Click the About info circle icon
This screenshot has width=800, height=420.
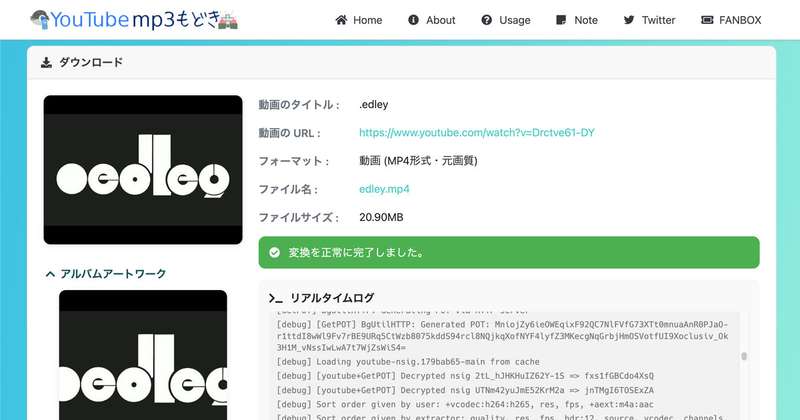click(x=414, y=20)
